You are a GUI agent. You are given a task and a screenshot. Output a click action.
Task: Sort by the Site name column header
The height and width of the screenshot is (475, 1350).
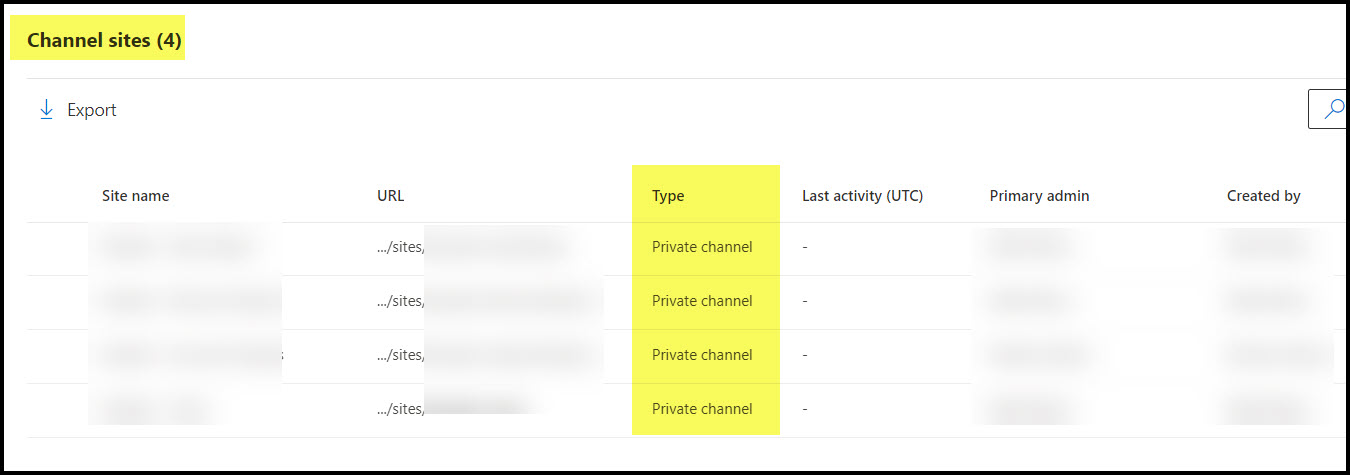coord(136,196)
